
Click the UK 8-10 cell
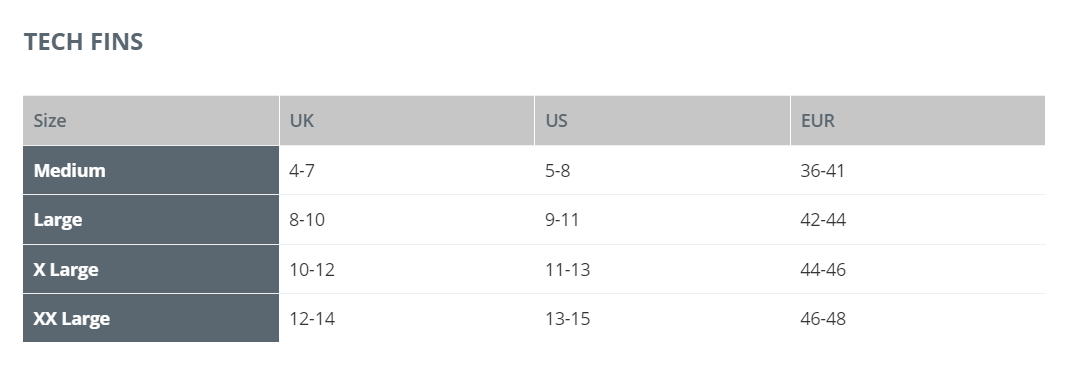(x=407, y=219)
